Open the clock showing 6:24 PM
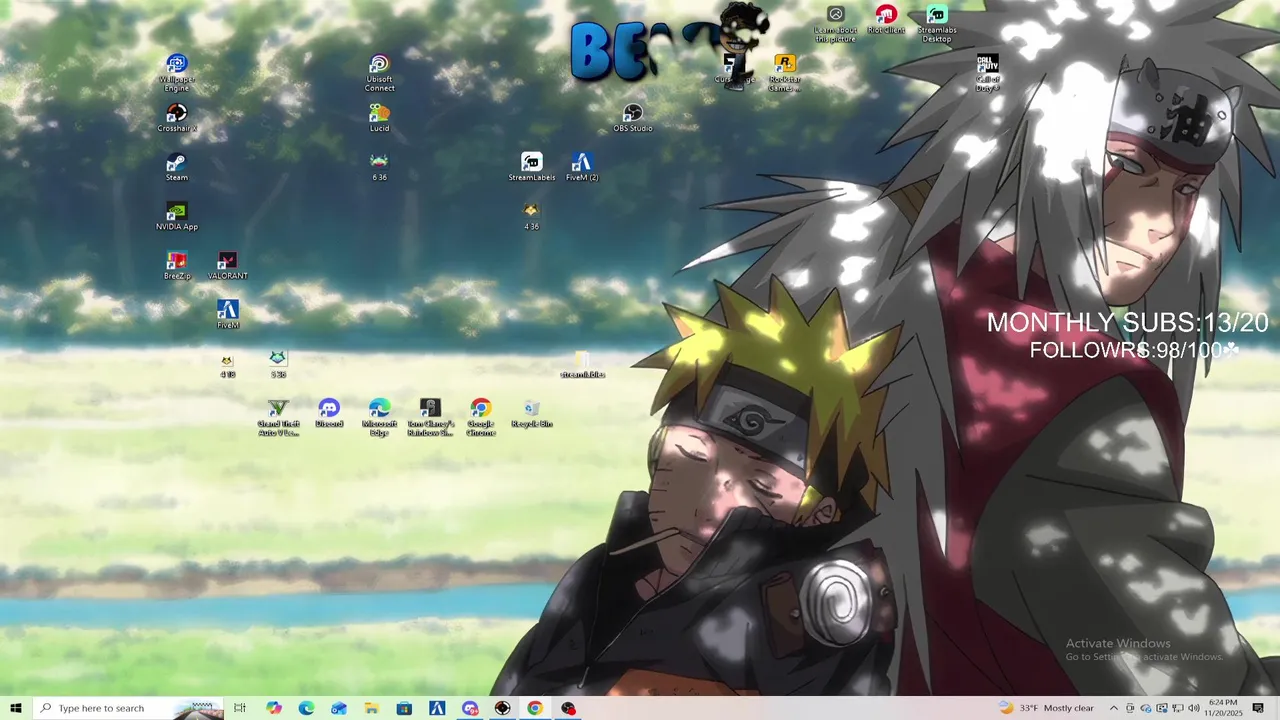 pyautogui.click(x=1222, y=708)
